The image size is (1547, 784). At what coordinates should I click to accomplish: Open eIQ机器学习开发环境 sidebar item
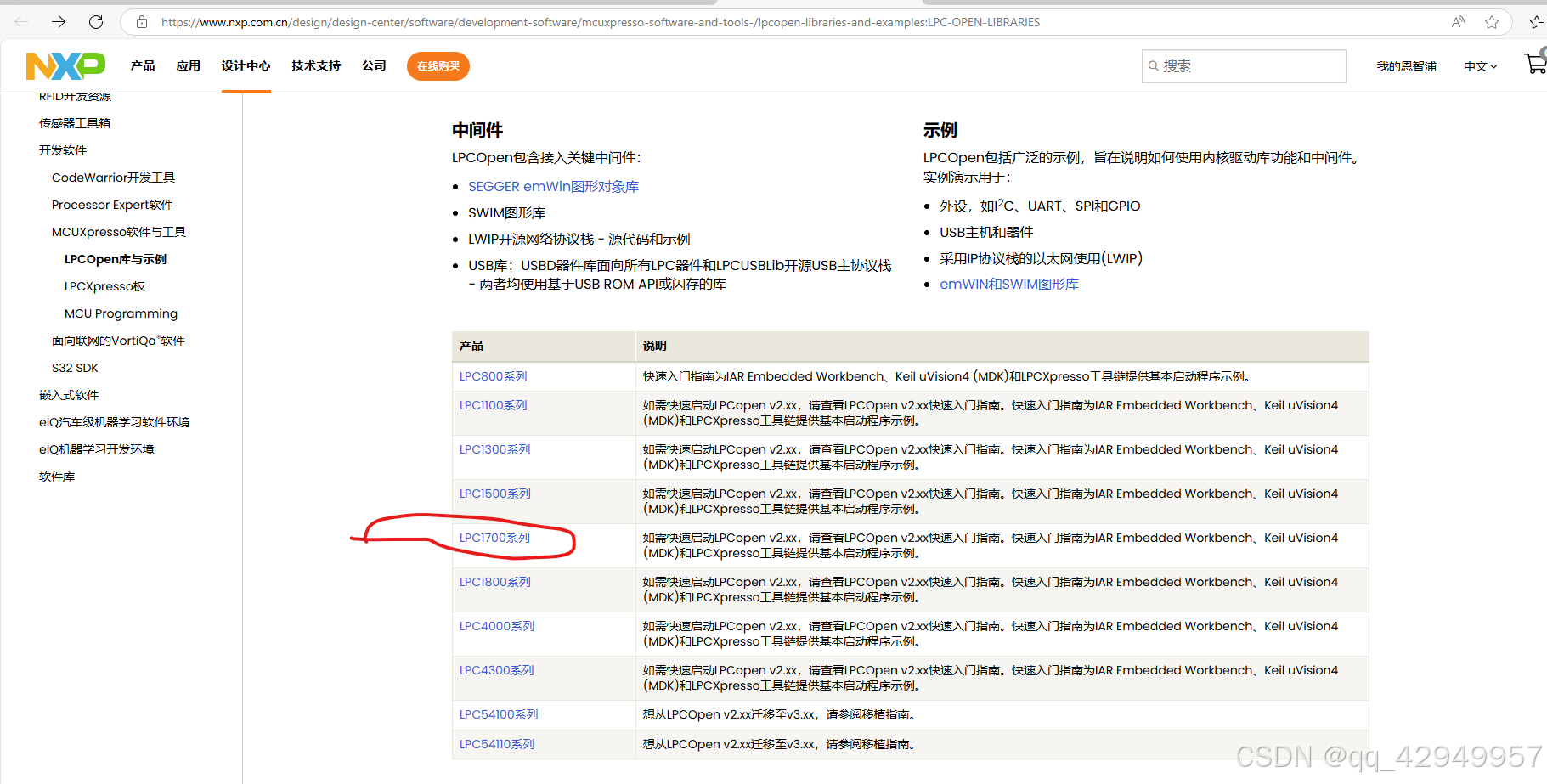pyautogui.click(x=97, y=449)
